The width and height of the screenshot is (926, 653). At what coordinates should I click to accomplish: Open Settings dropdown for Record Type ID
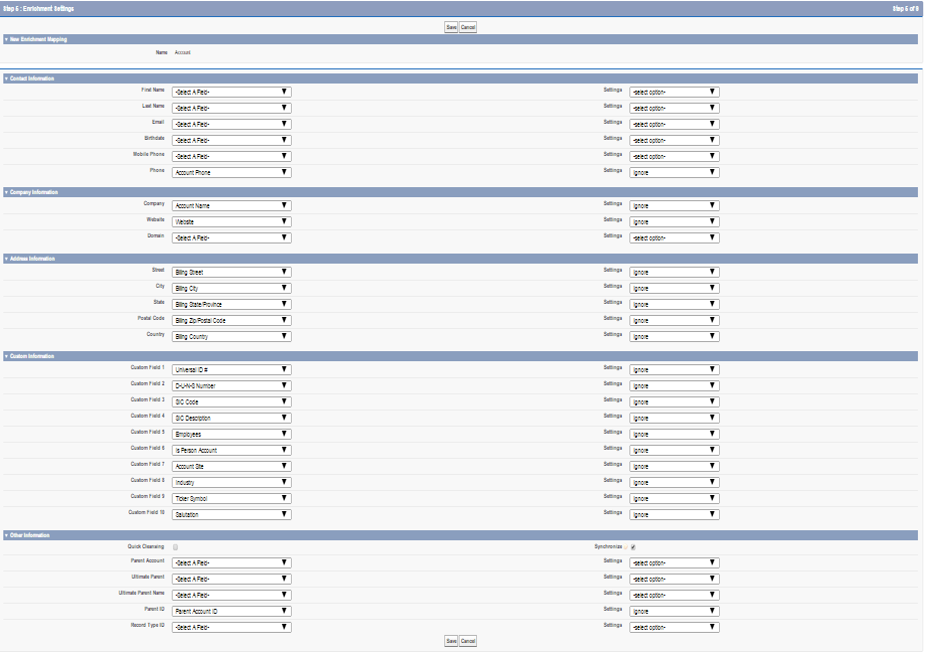(674, 627)
